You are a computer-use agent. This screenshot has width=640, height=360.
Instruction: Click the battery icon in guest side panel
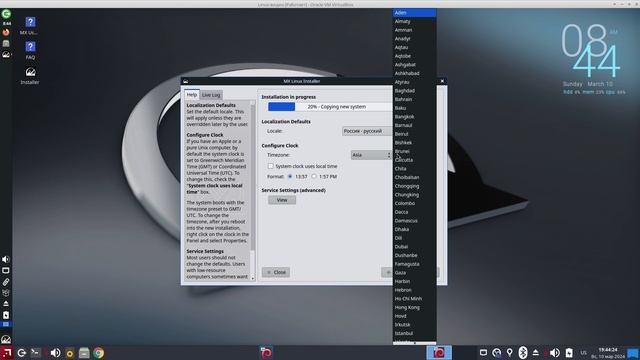click(6, 315)
